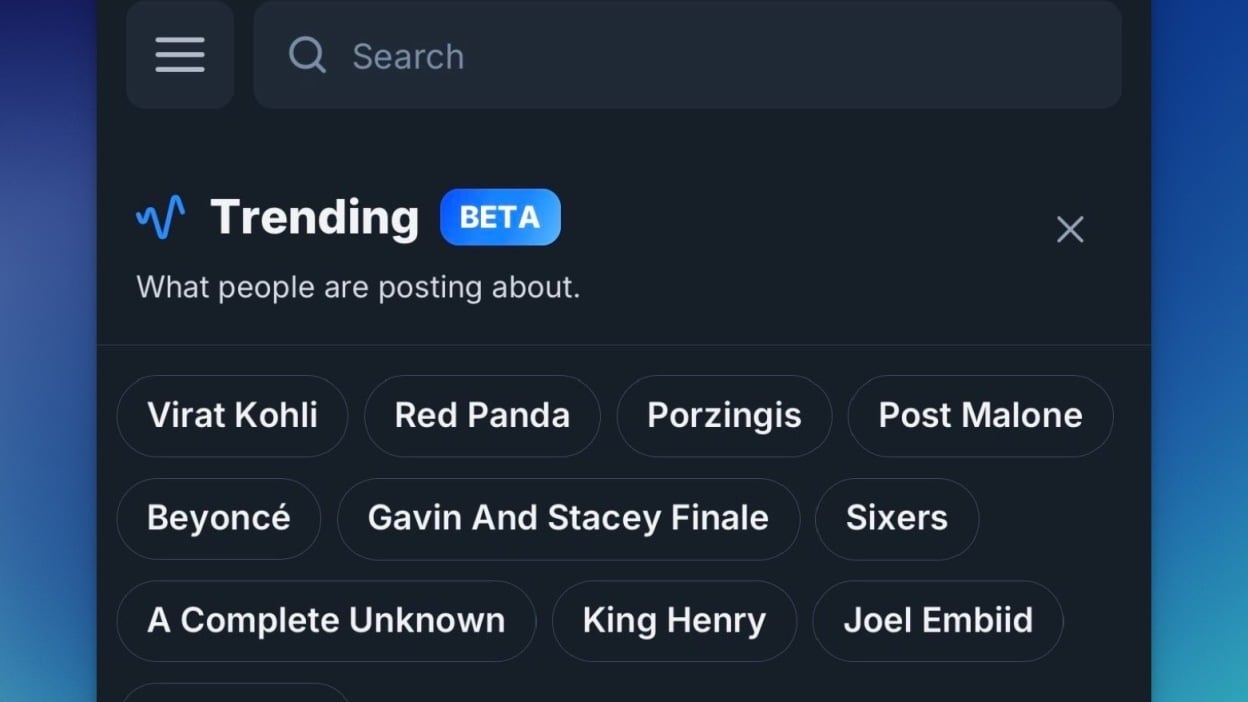The width and height of the screenshot is (1248, 702).
Task: Tap the King Henry topic chip
Action: tap(674, 620)
